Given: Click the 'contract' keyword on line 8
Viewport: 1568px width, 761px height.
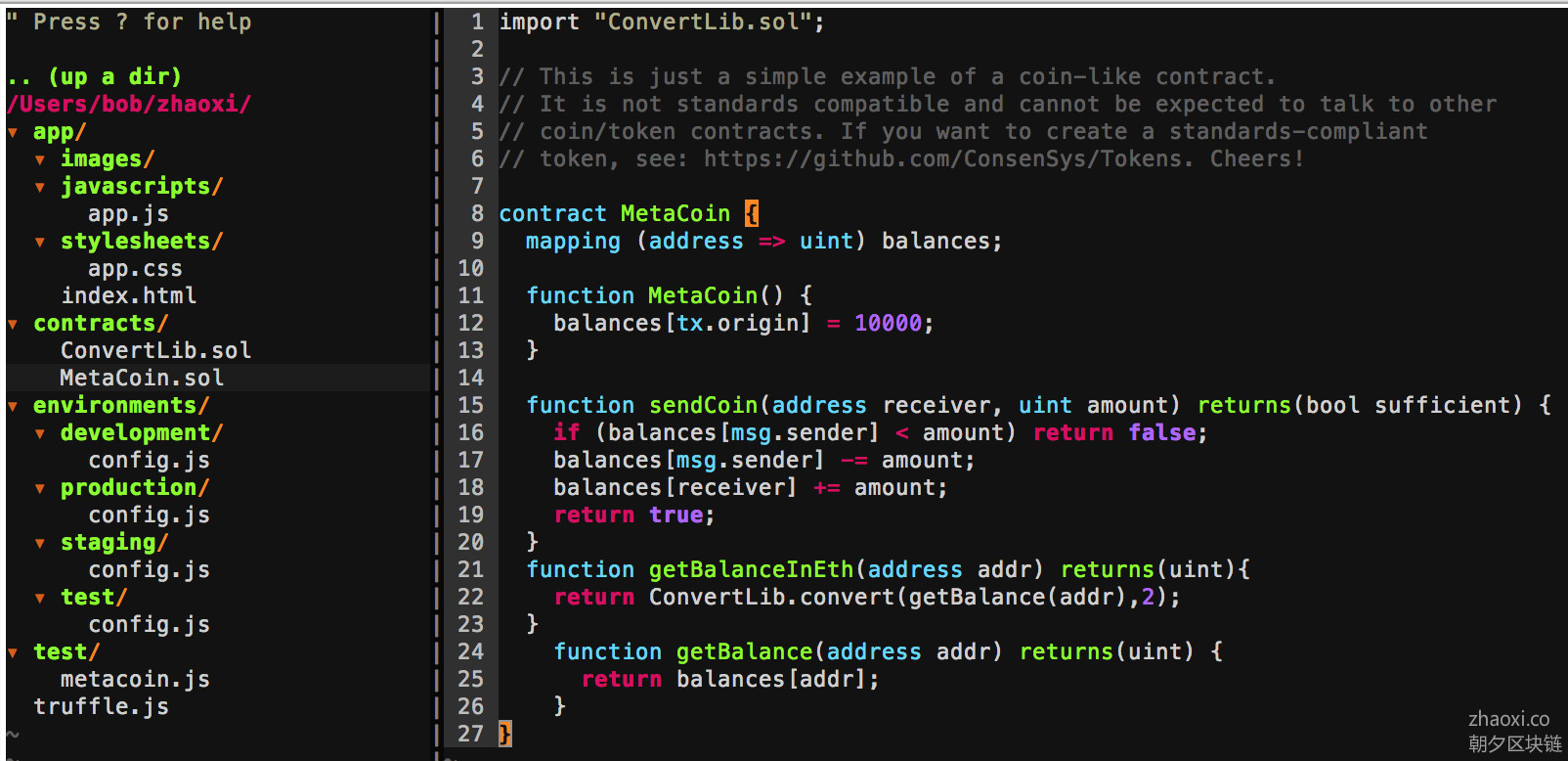Looking at the screenshot, I should pos(552,213).
